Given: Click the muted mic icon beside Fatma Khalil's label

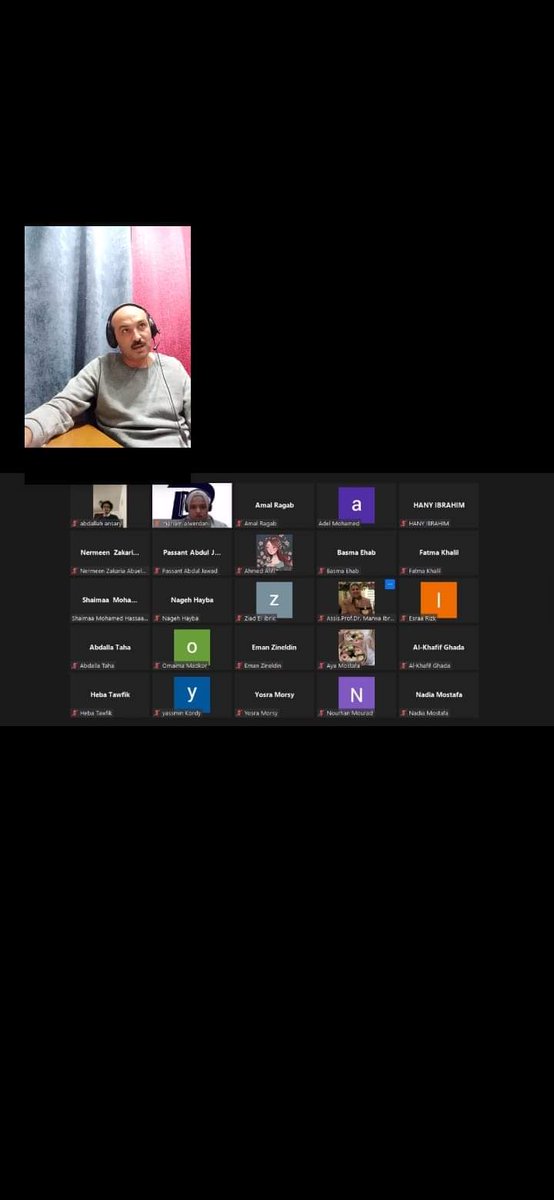Looking at the screenshot, I should coord(404,571).
